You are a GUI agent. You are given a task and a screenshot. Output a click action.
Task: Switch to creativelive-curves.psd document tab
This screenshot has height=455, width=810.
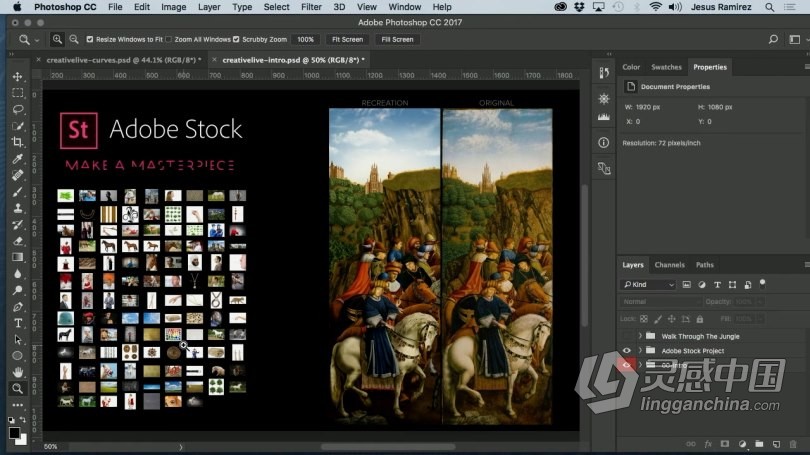click(x=123, y=60)
